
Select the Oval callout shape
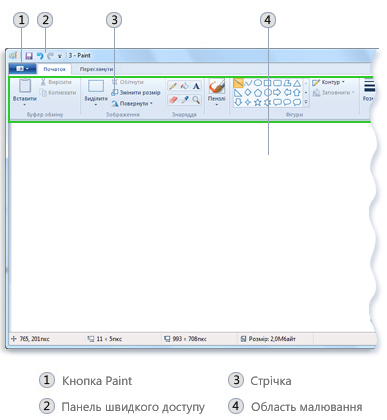(287, 102)
